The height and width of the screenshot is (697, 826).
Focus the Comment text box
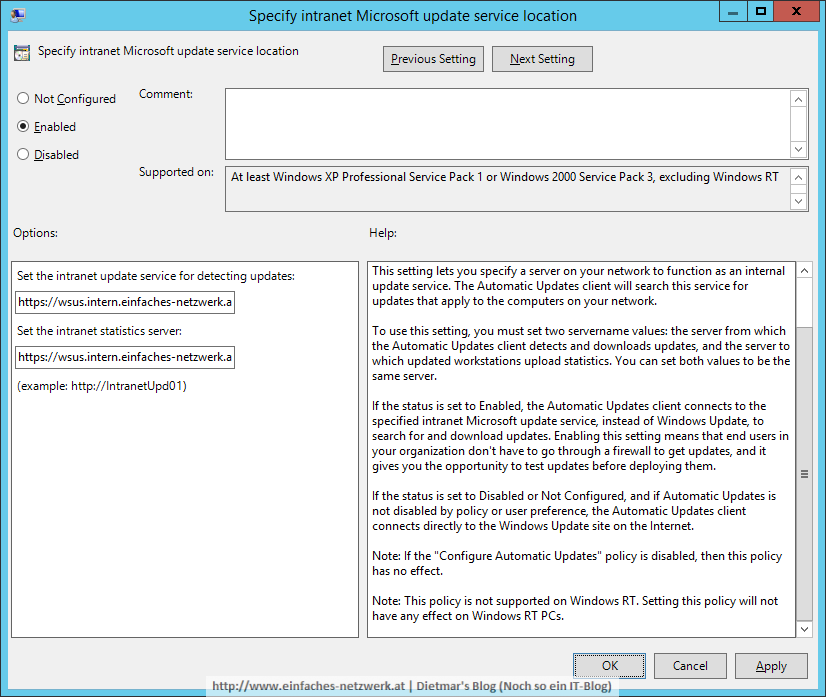[508, 124]
